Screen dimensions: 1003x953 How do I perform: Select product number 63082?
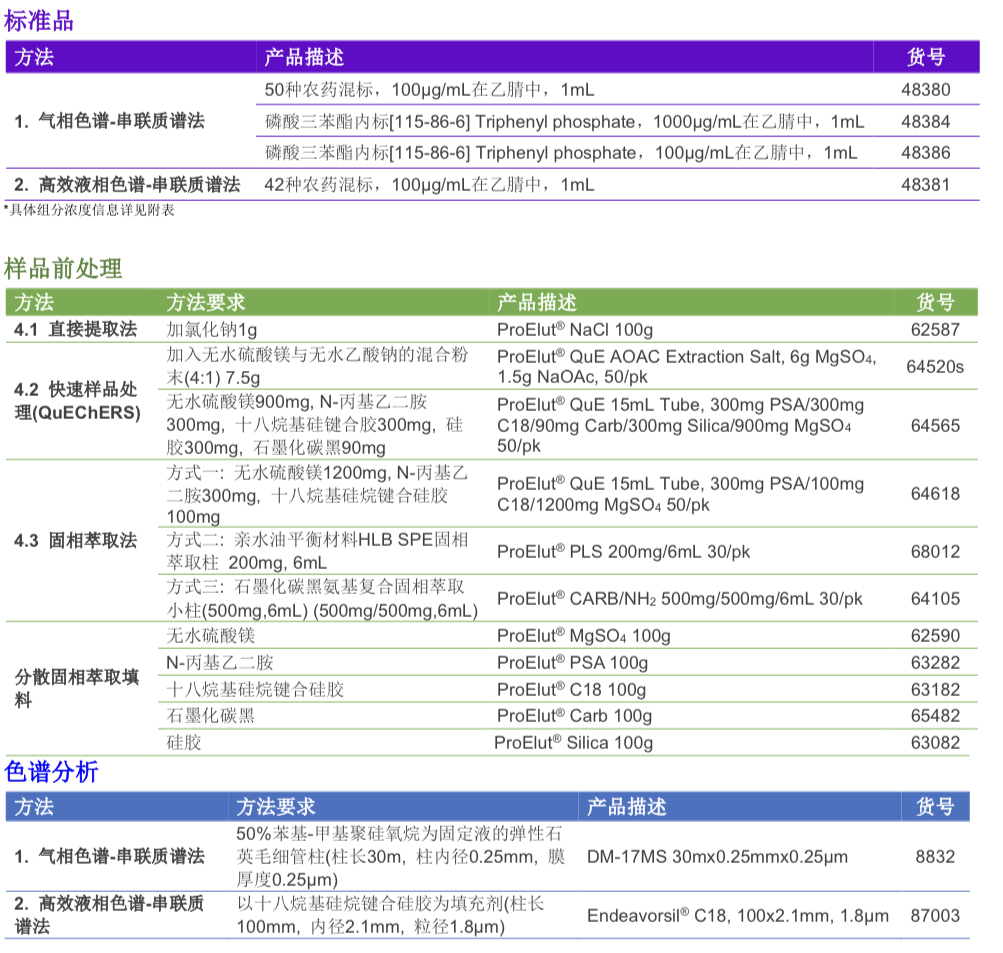935,743
